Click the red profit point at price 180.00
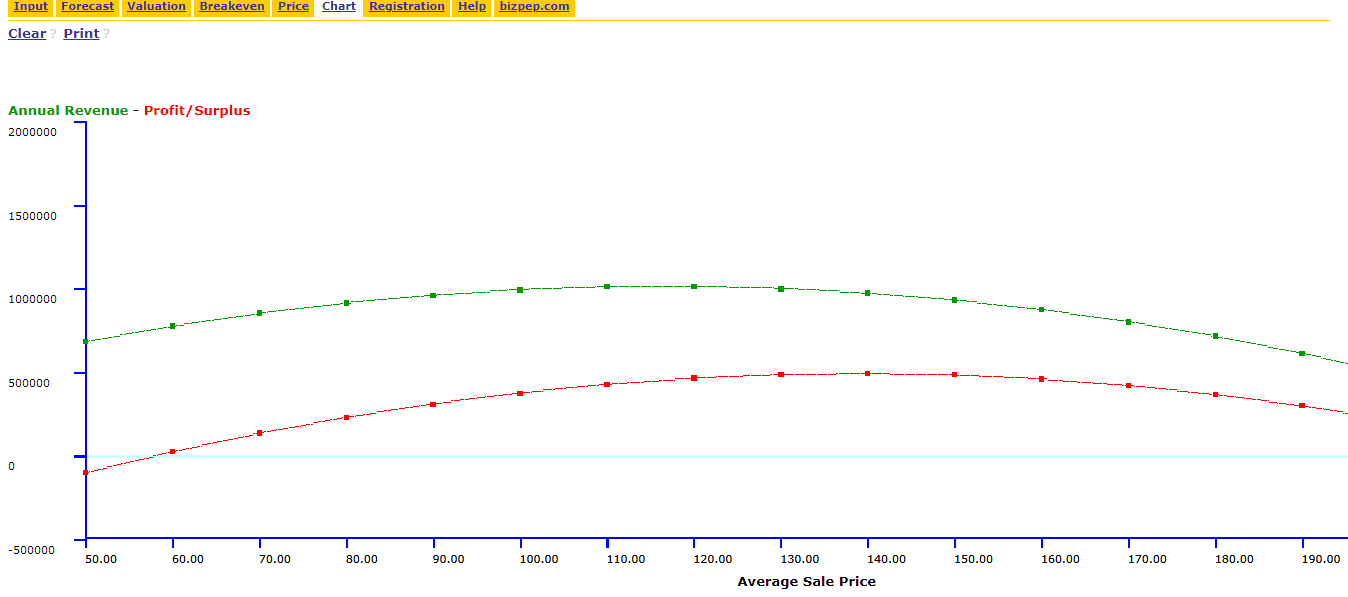This screenshot has width=1348, height=597. click(1215, 395)
